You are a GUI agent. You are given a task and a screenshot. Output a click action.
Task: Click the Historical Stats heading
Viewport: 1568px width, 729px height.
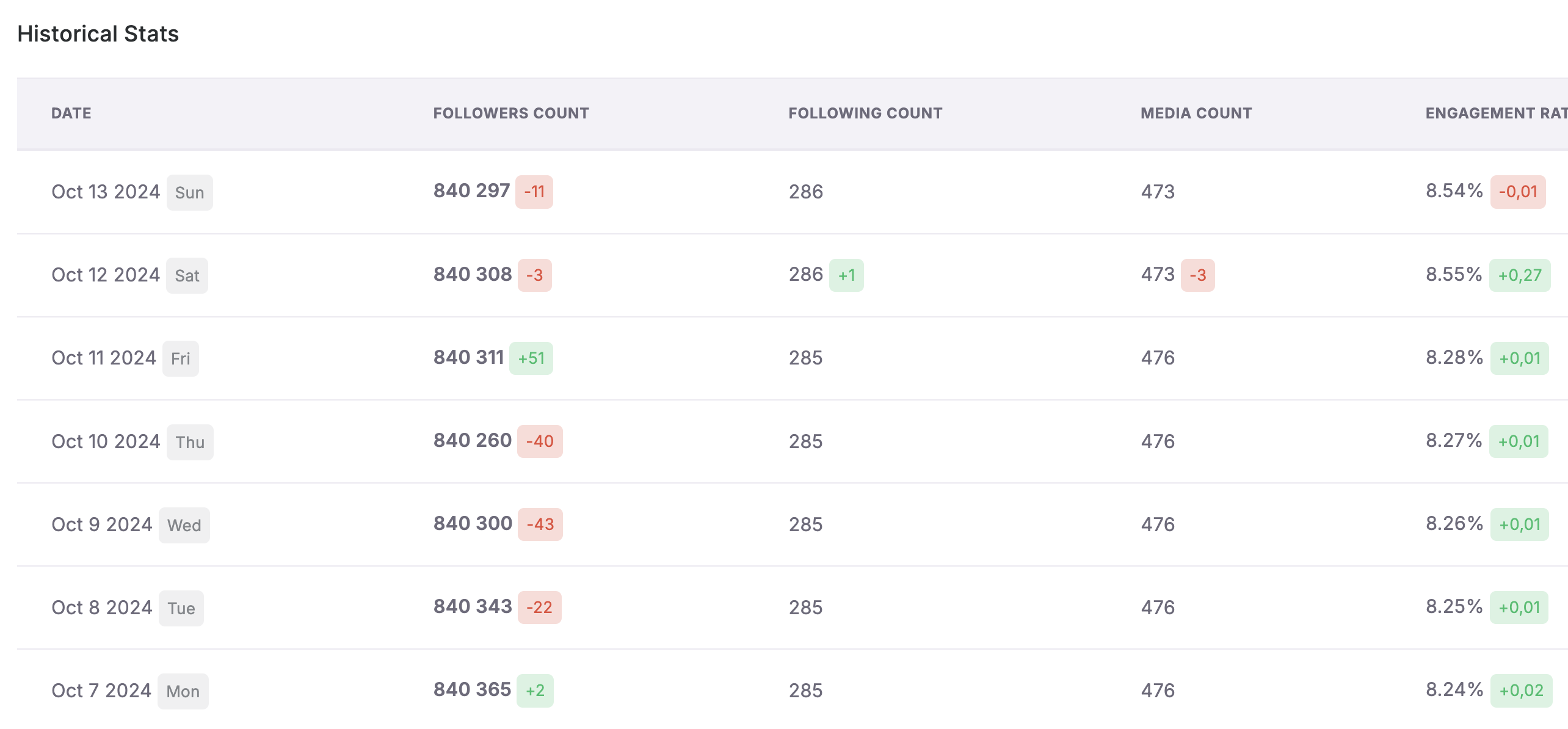click(x=98, y=34)
